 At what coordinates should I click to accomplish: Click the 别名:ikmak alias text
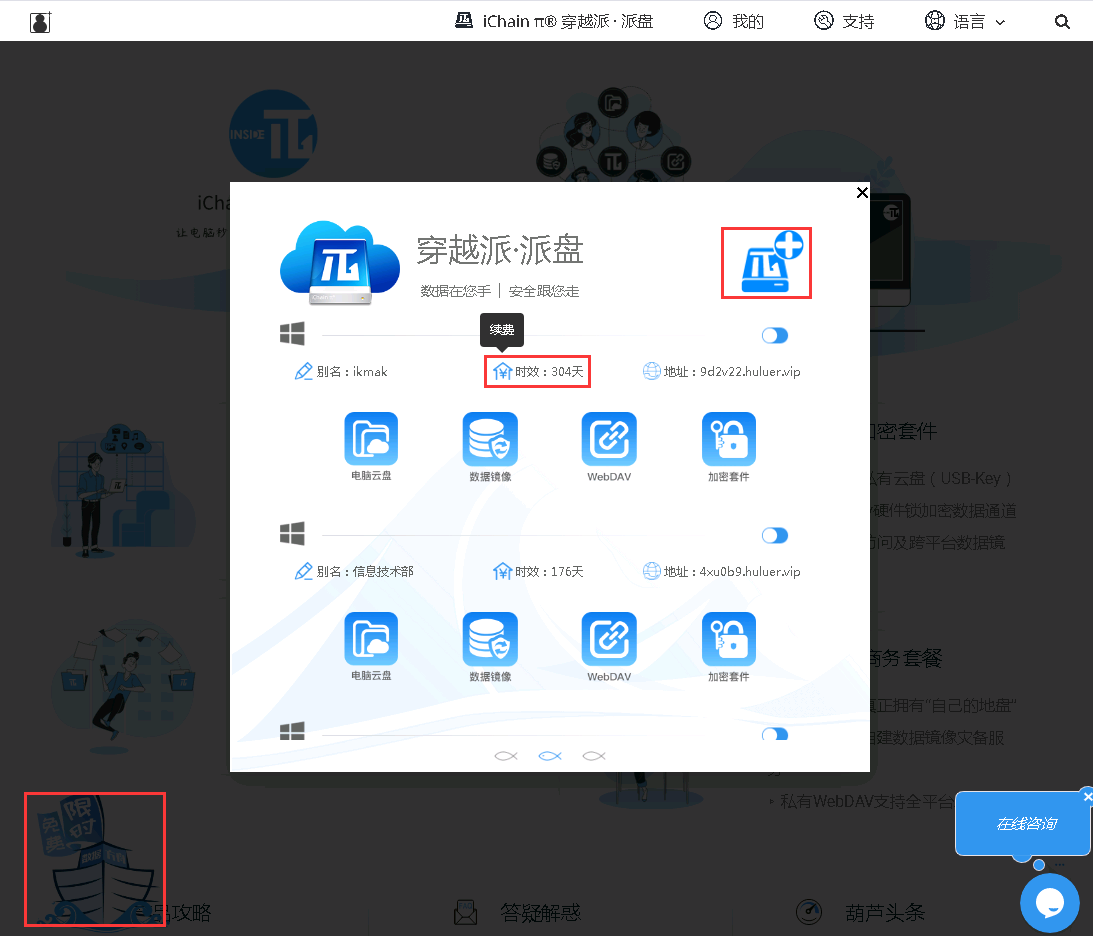click(x=352, y=372)
